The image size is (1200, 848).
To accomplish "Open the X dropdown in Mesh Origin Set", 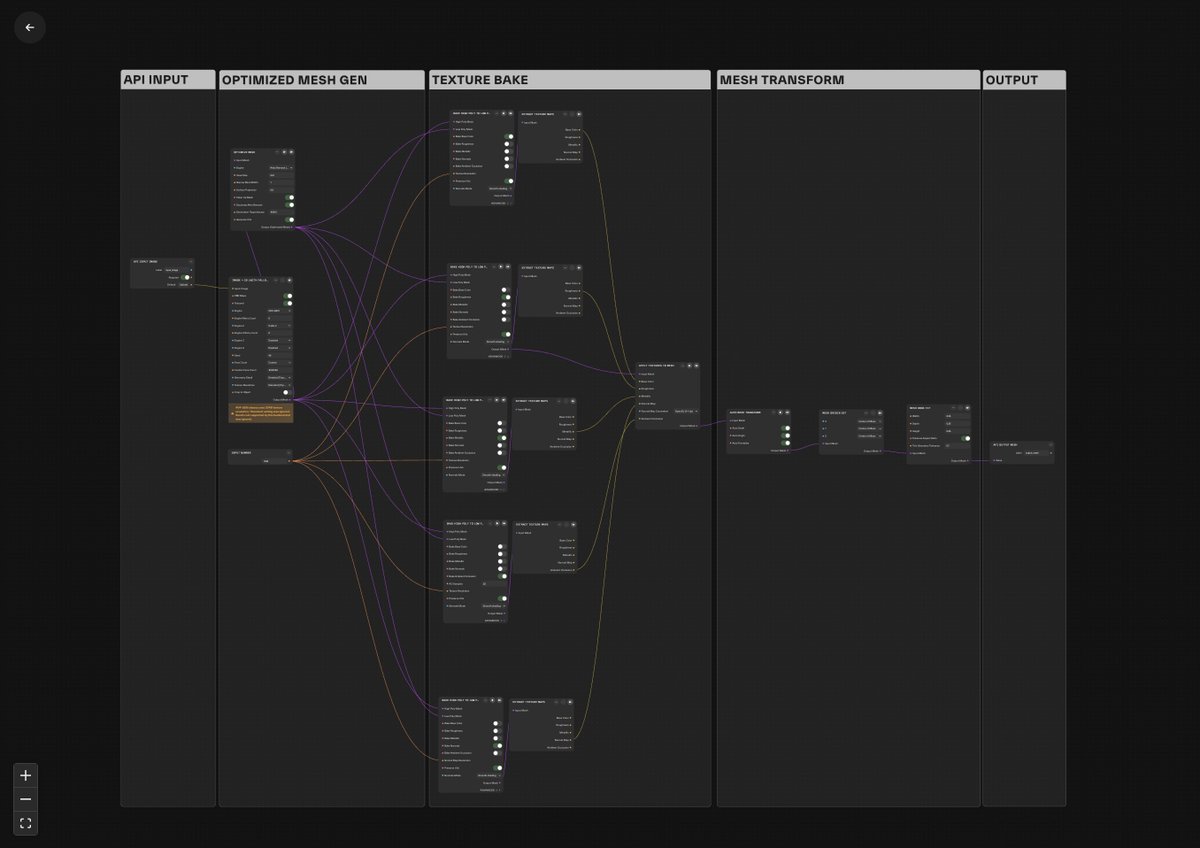I will [x=870, y=421].
